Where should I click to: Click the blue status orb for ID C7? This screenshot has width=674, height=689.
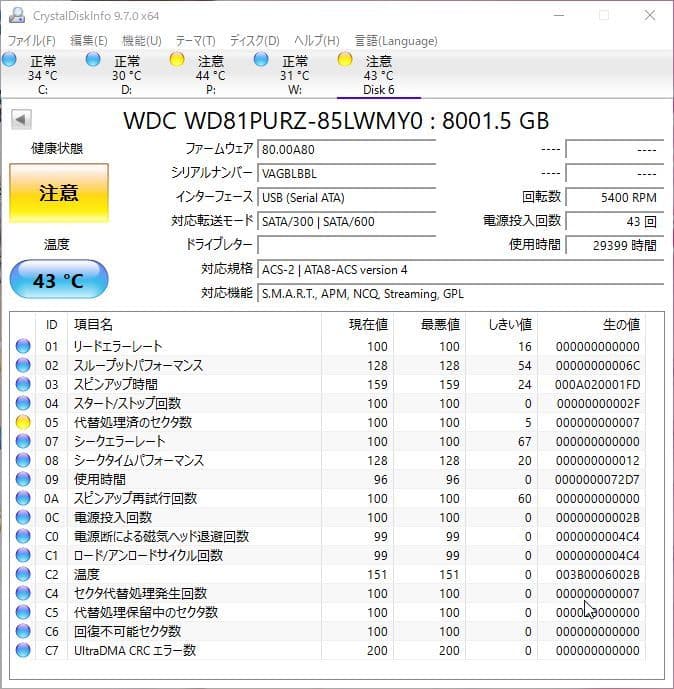(23, 650)
